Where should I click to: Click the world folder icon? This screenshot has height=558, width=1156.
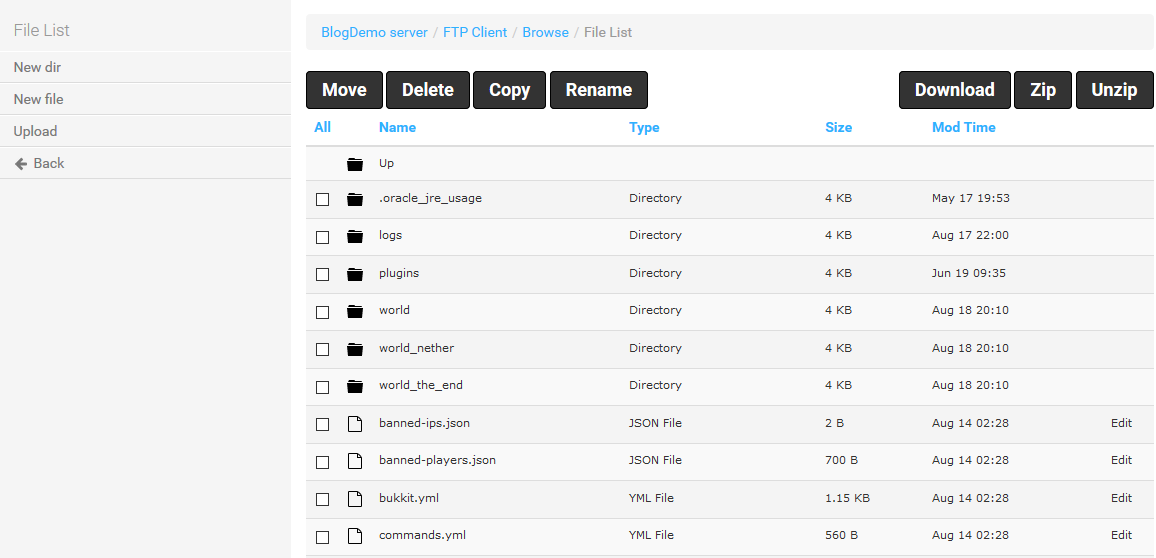click(x=355, y=311)
